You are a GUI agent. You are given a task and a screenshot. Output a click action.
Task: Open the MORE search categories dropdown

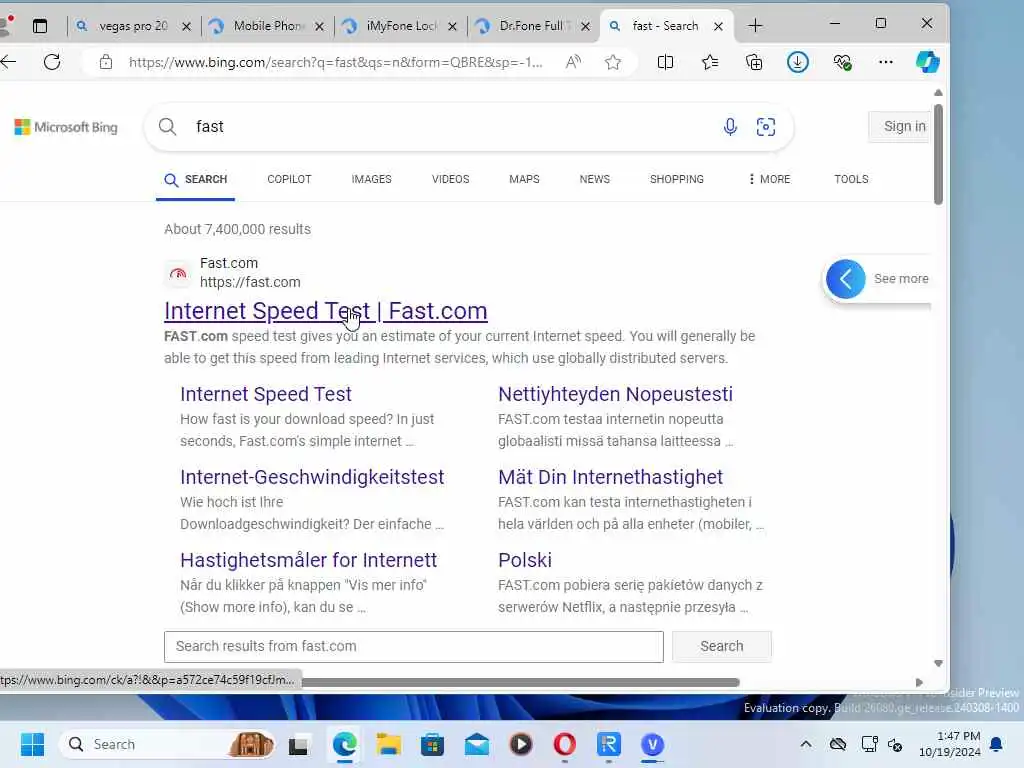(769, 179)
